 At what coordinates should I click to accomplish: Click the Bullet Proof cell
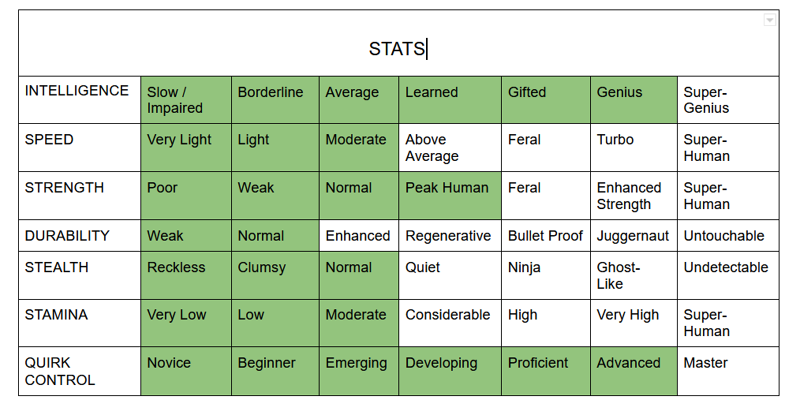pyautogui.click(x=545, y=236)
